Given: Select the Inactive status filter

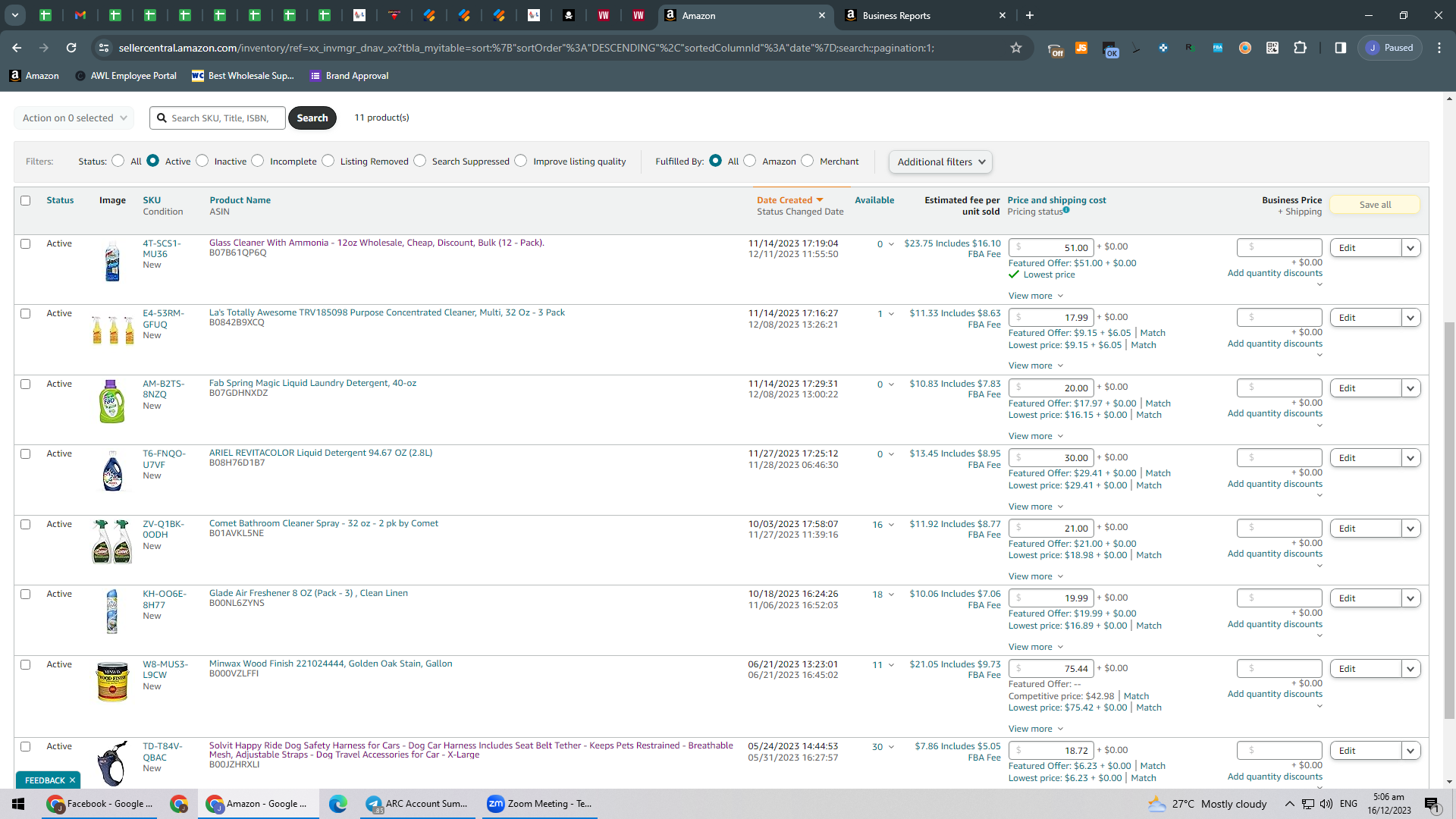Looking at the screenshot, I should click(202, 161).
